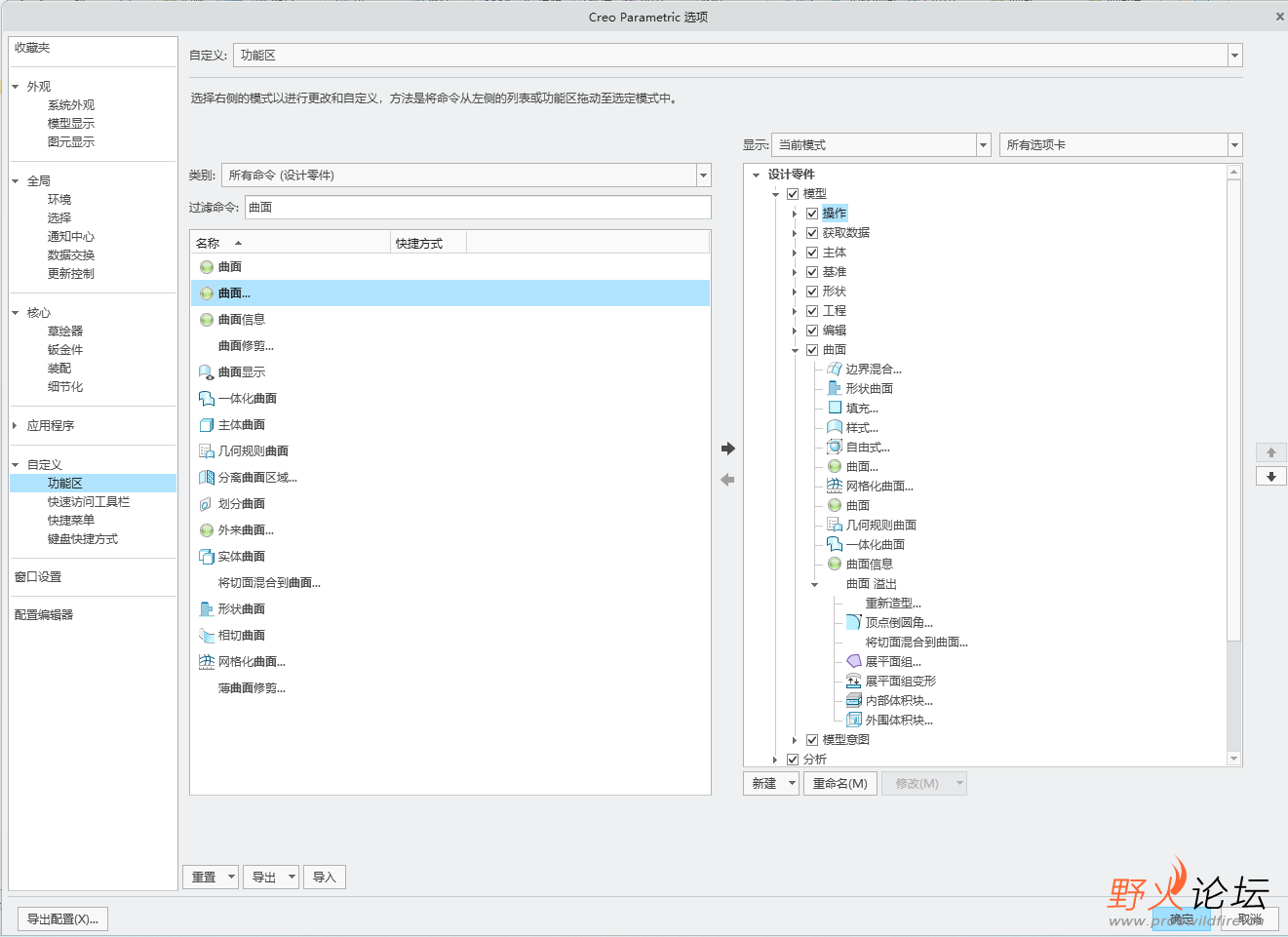Click the 顶点倒圆角... icon in the tree
The width and height of the screenshot is (1288, 937).
point(854,623)
